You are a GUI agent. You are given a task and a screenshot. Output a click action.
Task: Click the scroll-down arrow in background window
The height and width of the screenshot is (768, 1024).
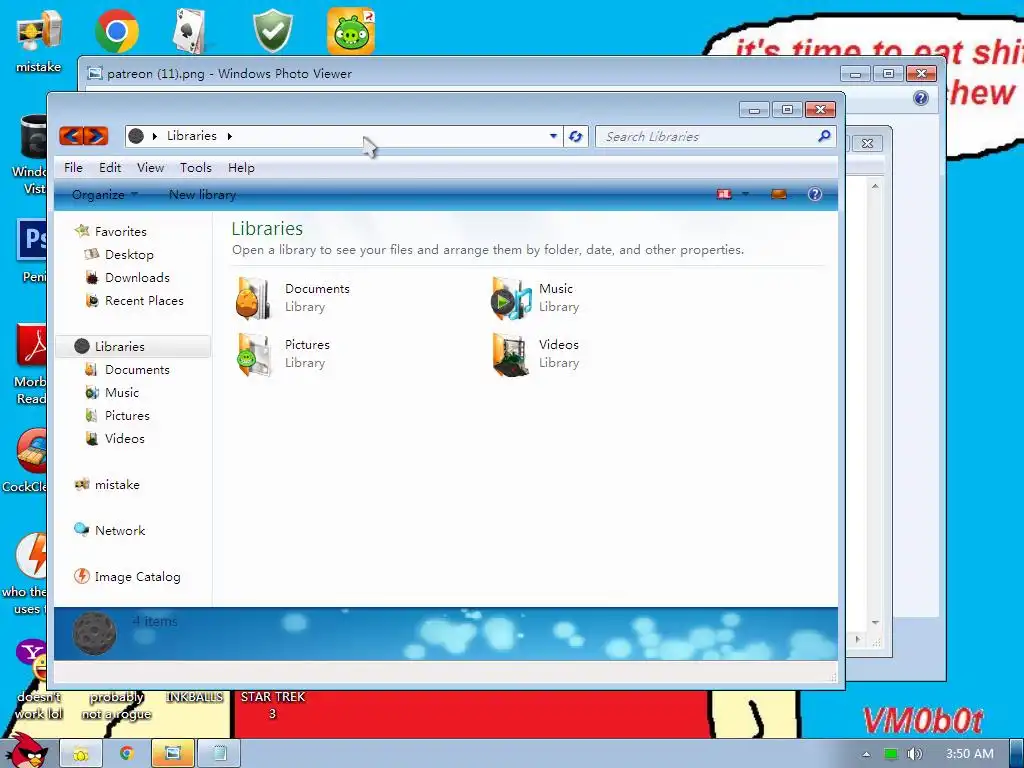(875, 622)
